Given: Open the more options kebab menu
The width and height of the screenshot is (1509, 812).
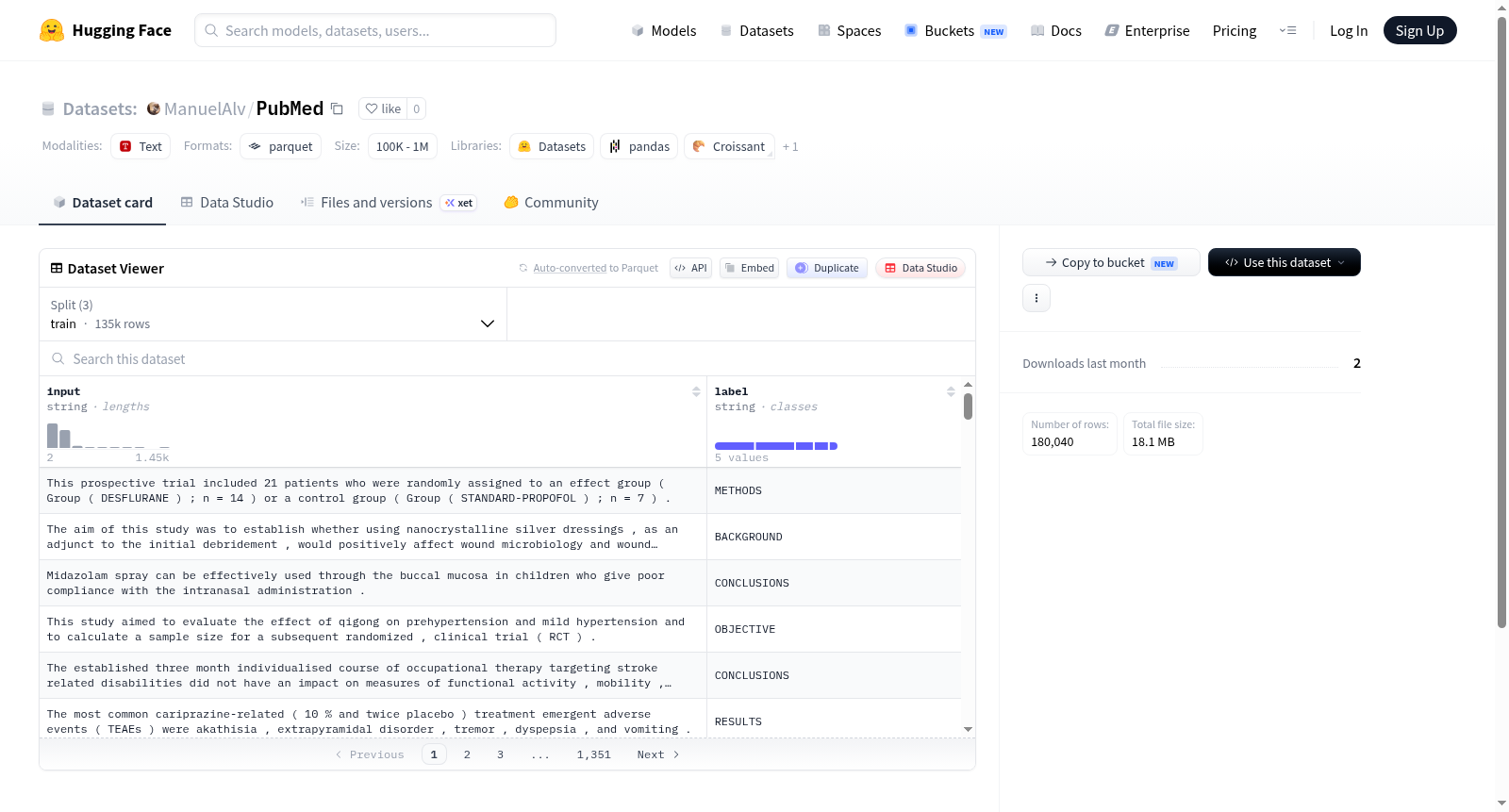Looking at the screenshot, I should tap(1036, 298).
